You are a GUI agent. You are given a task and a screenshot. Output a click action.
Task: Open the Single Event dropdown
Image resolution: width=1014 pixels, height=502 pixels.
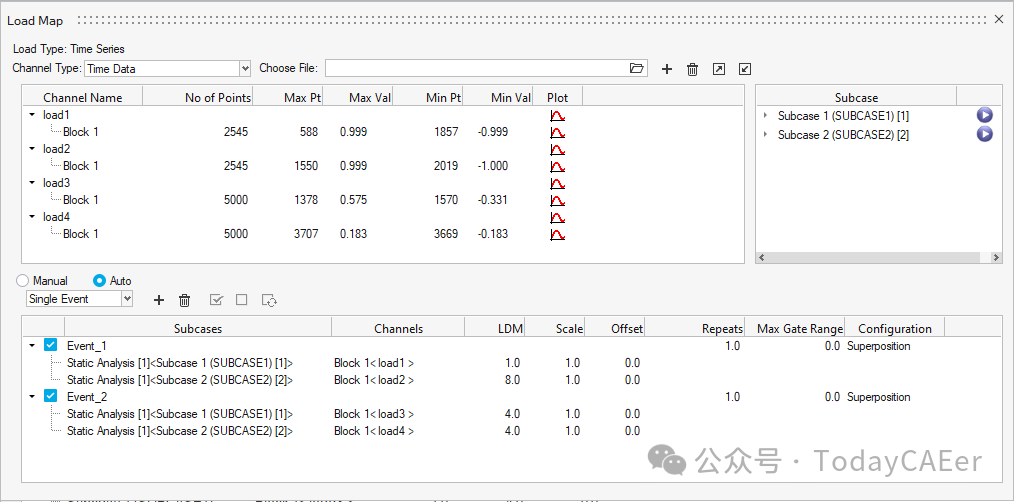126,299
